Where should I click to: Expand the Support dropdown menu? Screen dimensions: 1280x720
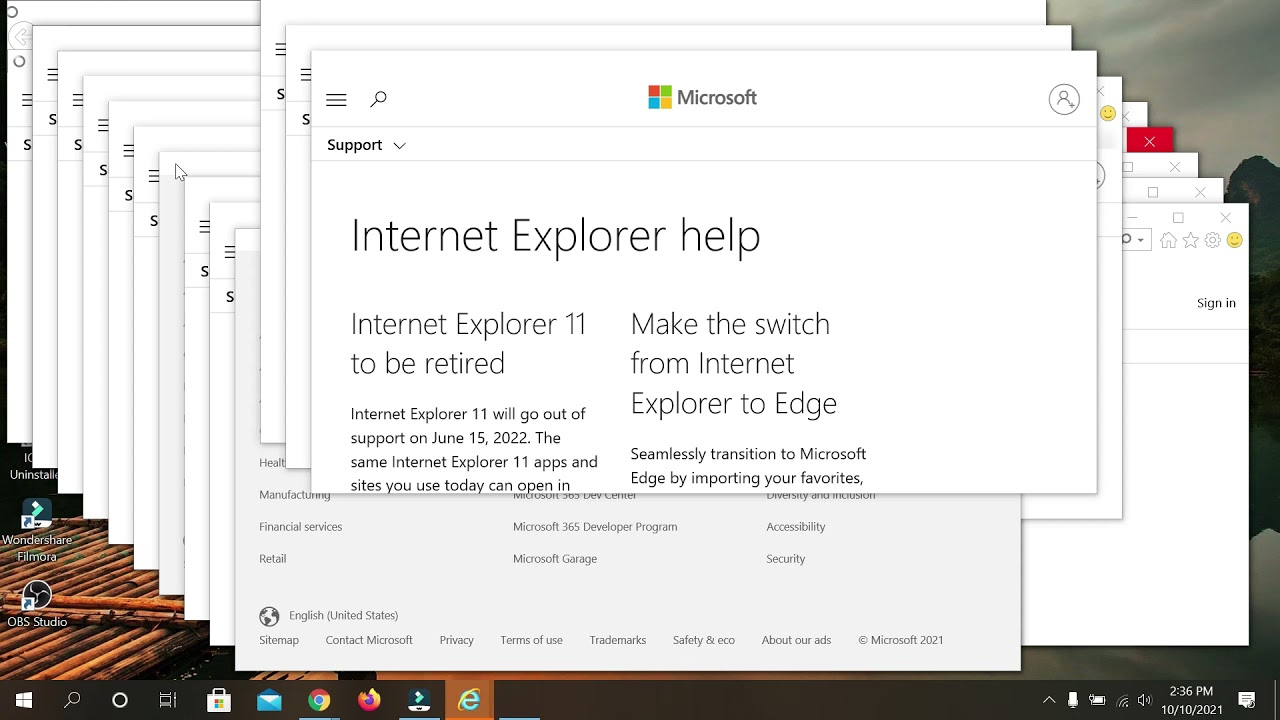point(366,145)
